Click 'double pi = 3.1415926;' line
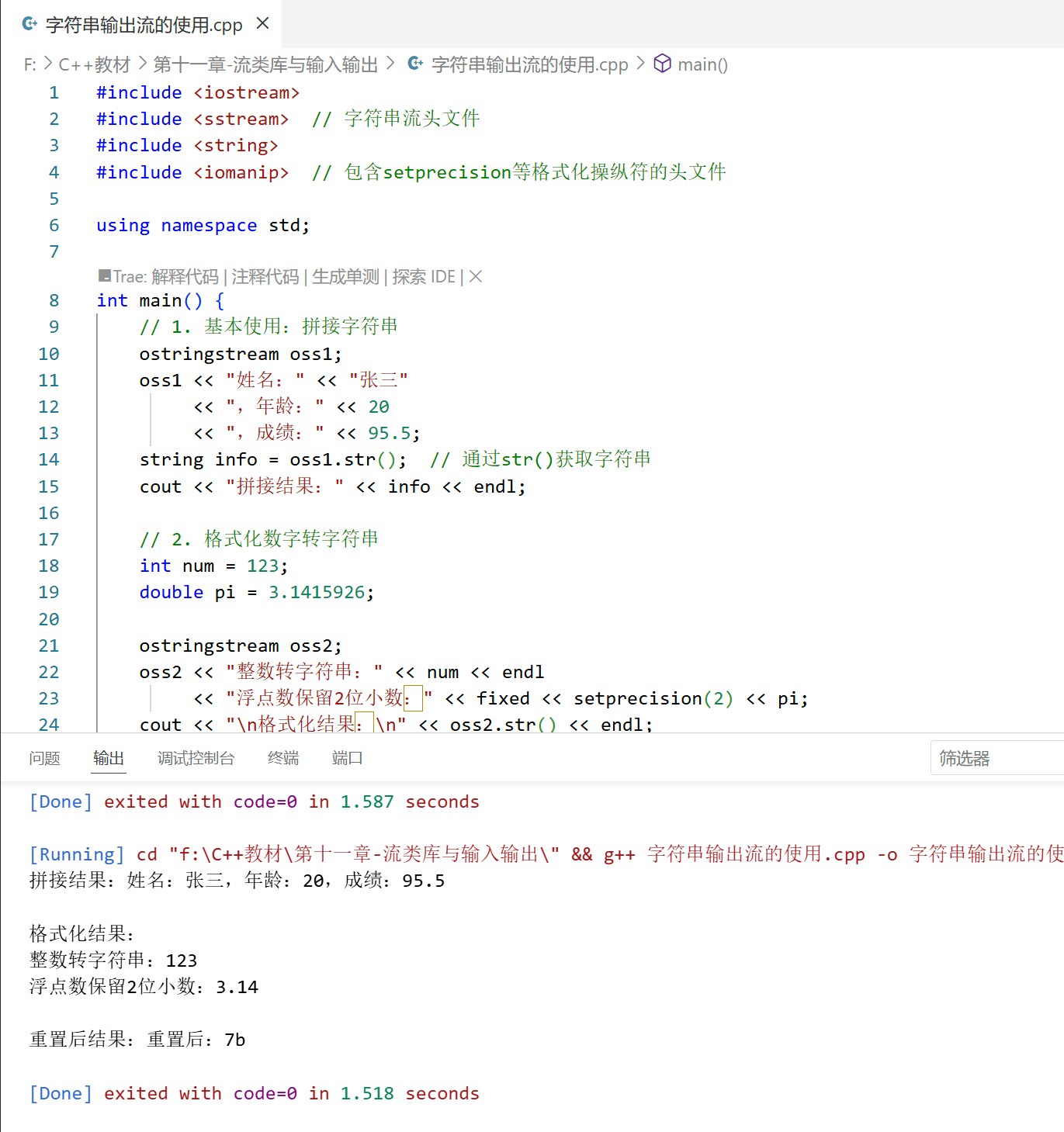 click(x=257, y=592)
